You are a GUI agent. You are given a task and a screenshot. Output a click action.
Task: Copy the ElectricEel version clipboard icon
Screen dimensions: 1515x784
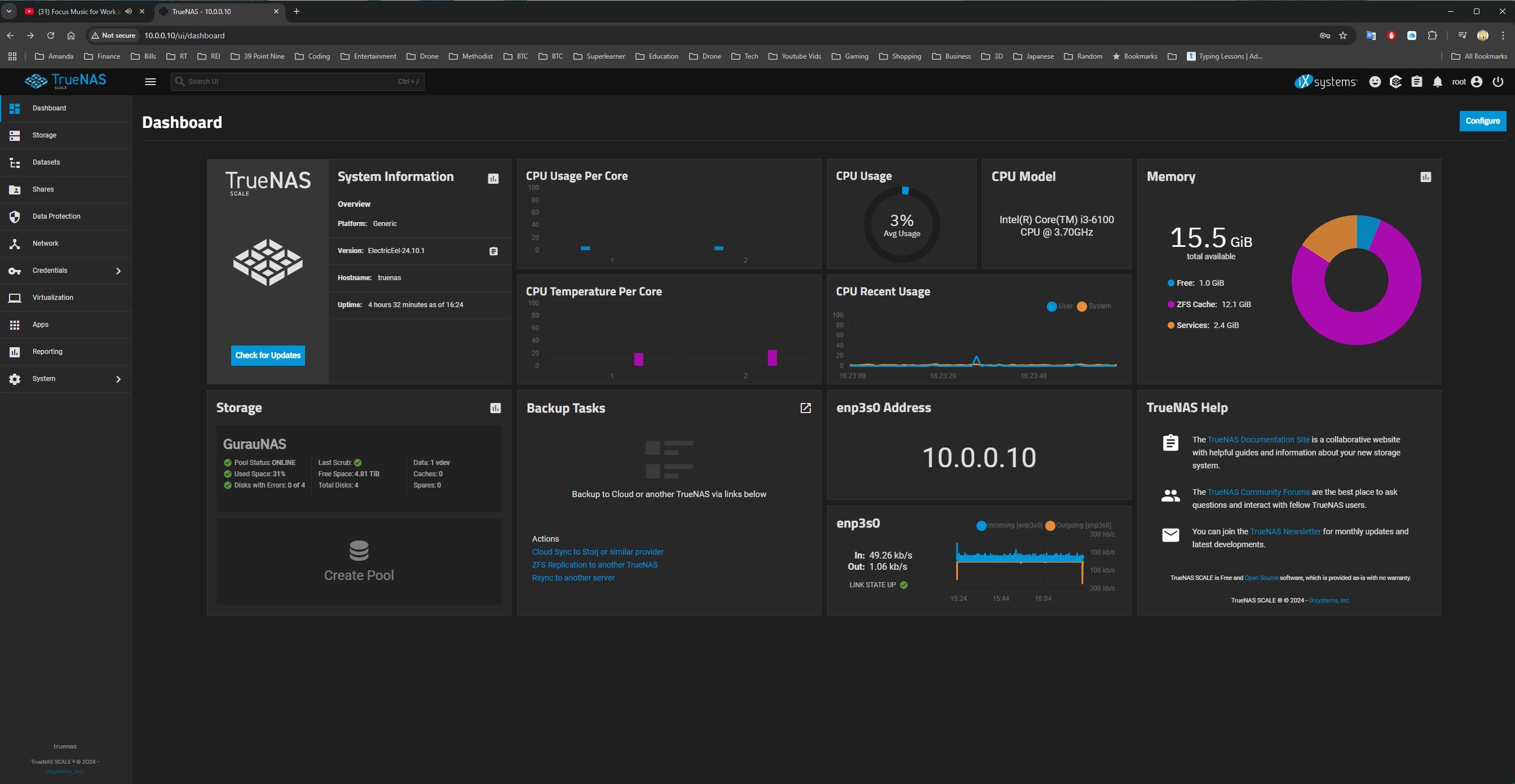(493, 251)
